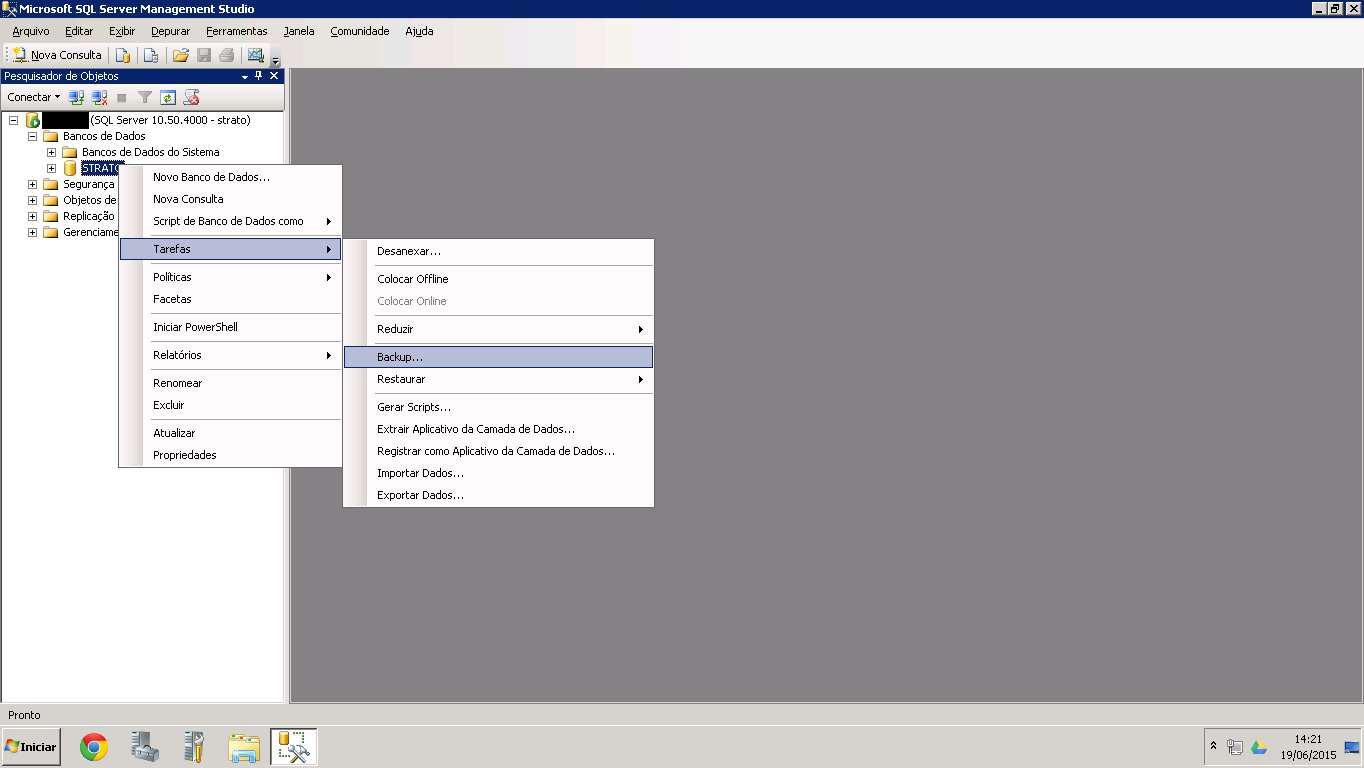Select Backup in the Tarefas submenu

pyautogui.click(x=498, y=357)
